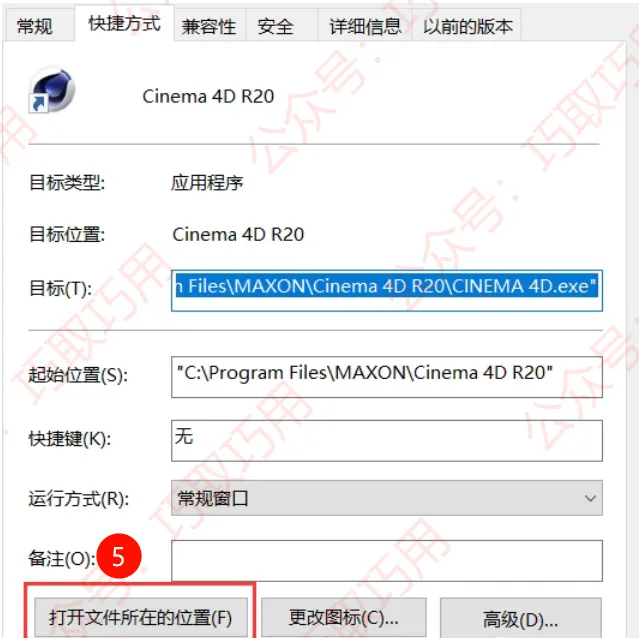
Task: Click the empty 备注(O) text field
Action: tap(387, 561)
